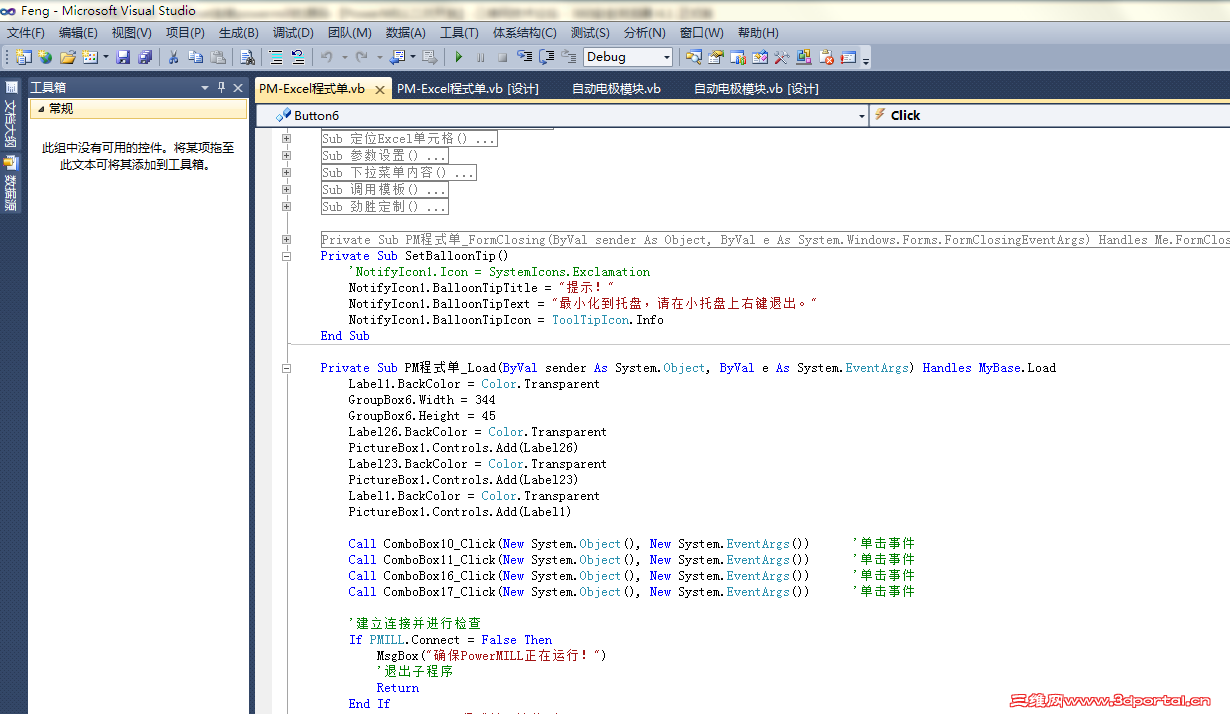1230x714 pixels.
Task: Click the Start Debugging play icon
Action: [459, 57]
